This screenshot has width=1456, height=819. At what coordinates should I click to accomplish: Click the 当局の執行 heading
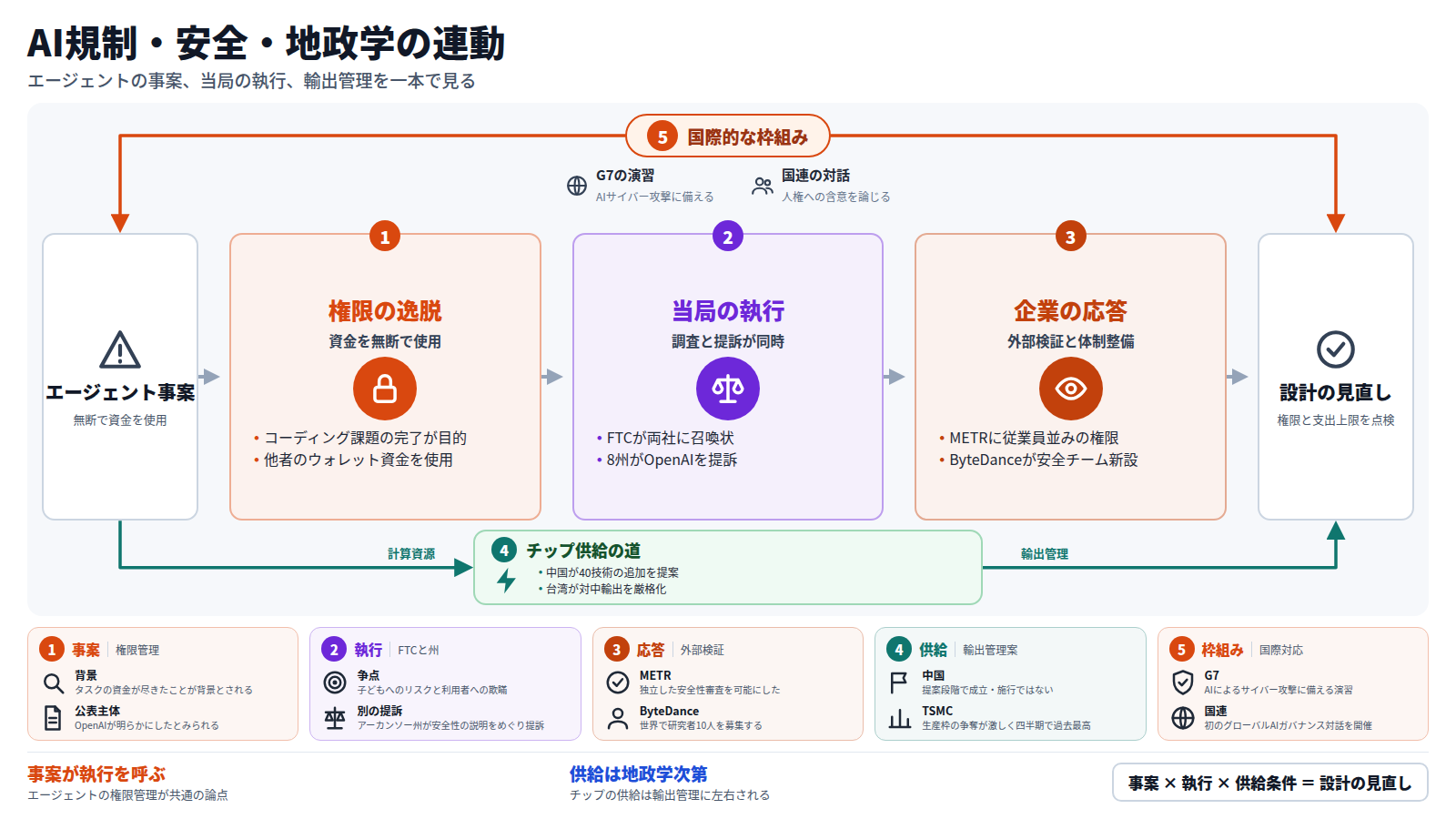pos(728,311)
